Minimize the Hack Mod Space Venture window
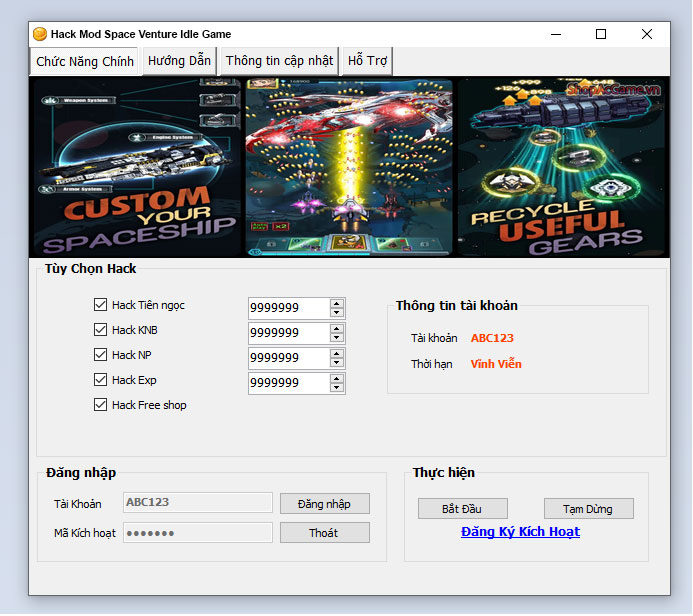The image size is (693, 616). [x=556, y=34]
